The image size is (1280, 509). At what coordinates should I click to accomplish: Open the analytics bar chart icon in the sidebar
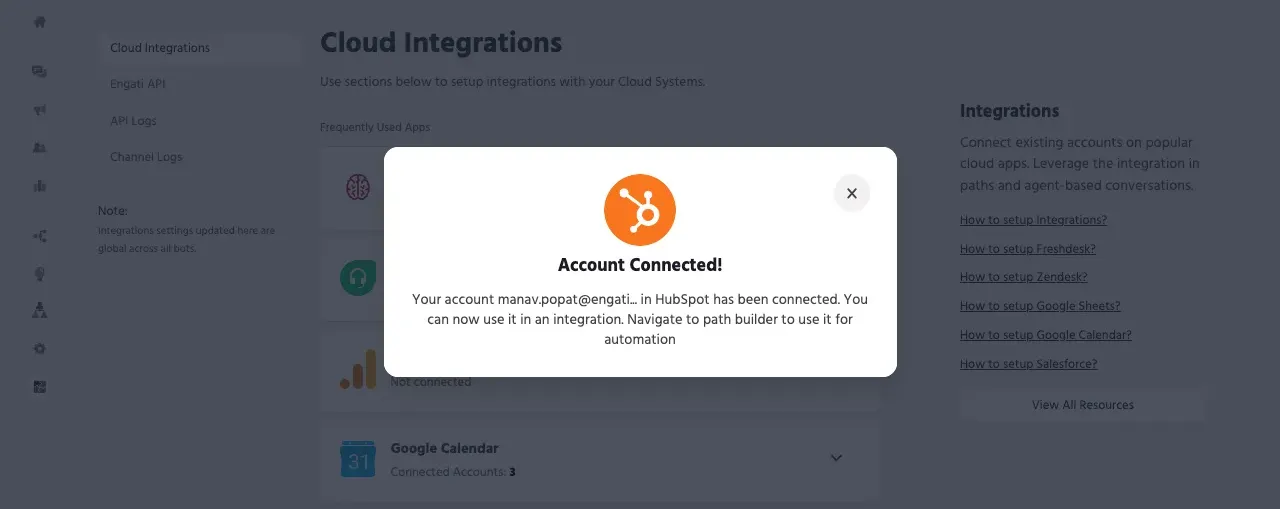[x=40, y=185]
